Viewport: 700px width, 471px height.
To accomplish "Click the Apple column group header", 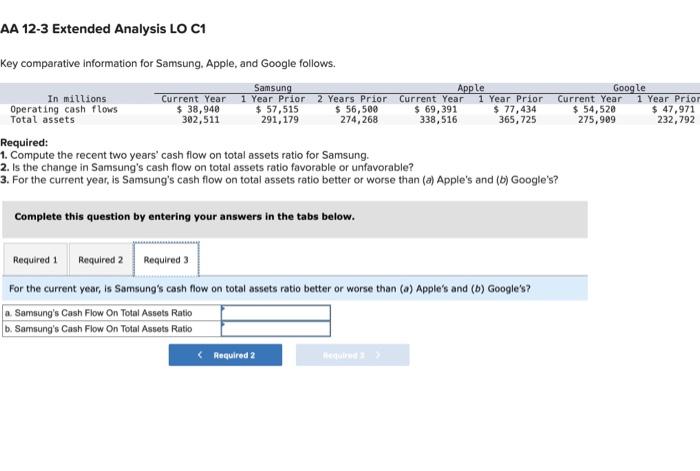I will 471,88.
